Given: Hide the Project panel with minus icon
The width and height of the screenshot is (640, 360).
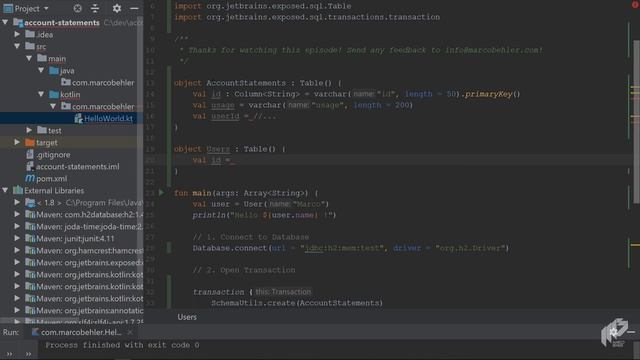Looking at the screenshot, I should 134,8.
